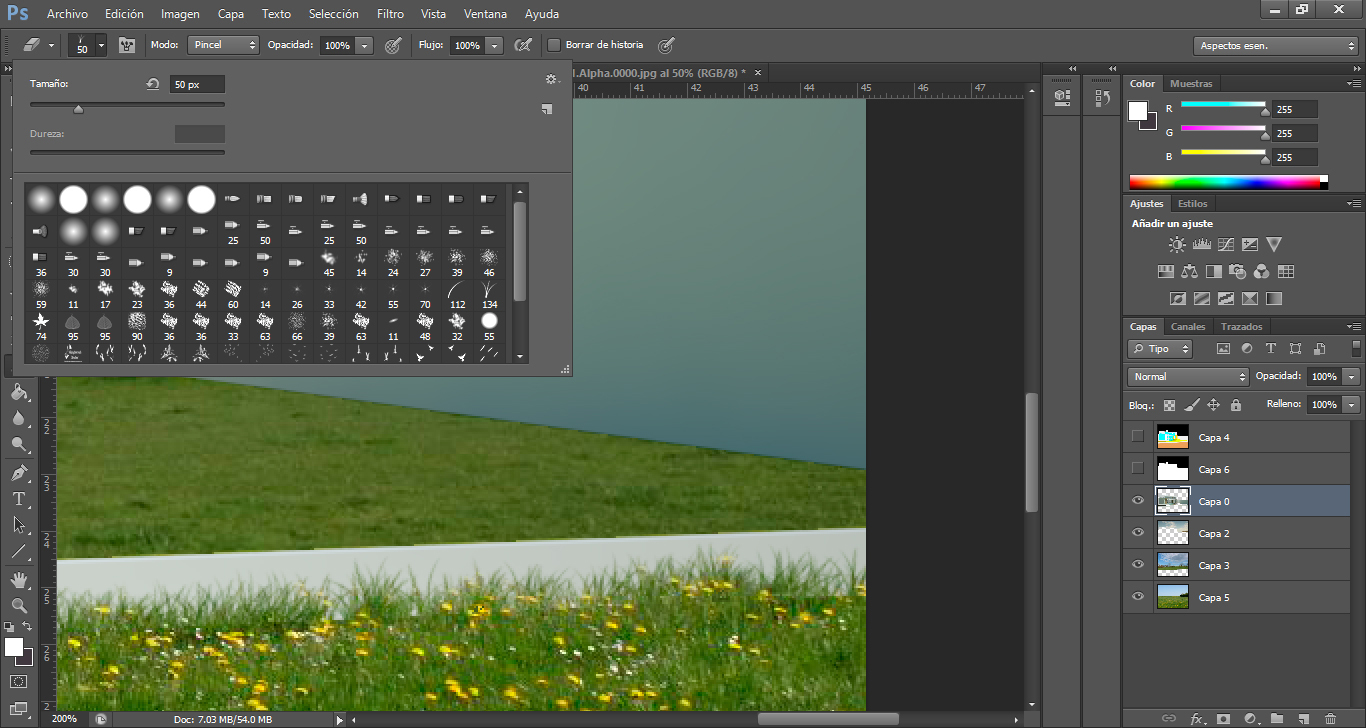Image resolution: width=1366 pixels, height=728 pixels.
Task: Open the layer styles fx menu
Action: [x=1197, y=719]
